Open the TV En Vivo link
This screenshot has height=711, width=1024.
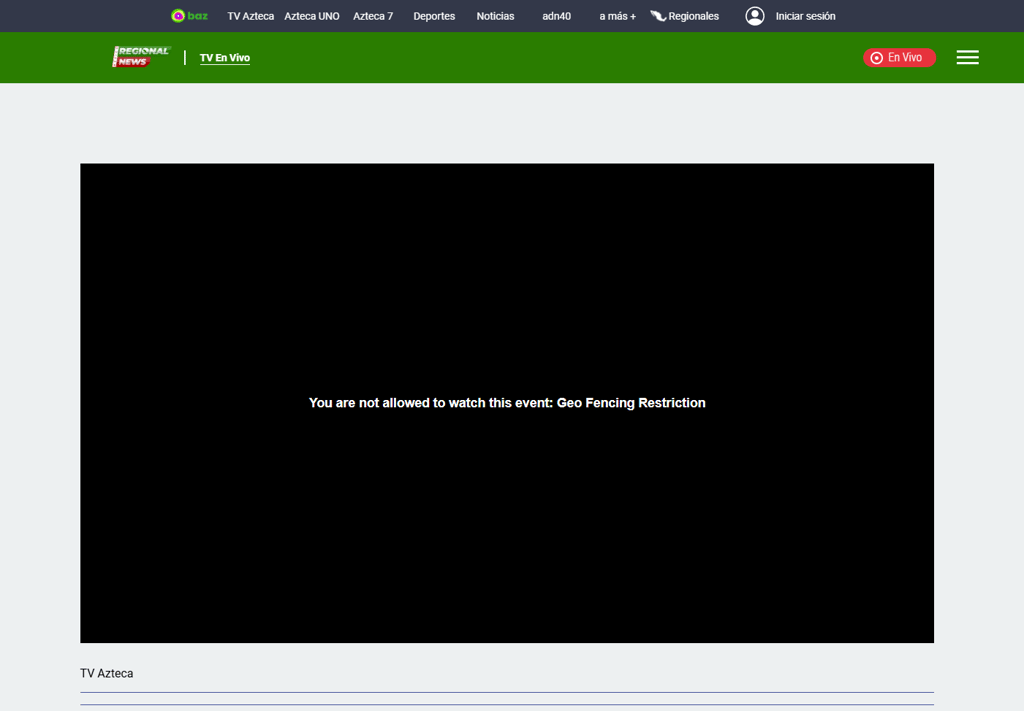click(225, 57)
